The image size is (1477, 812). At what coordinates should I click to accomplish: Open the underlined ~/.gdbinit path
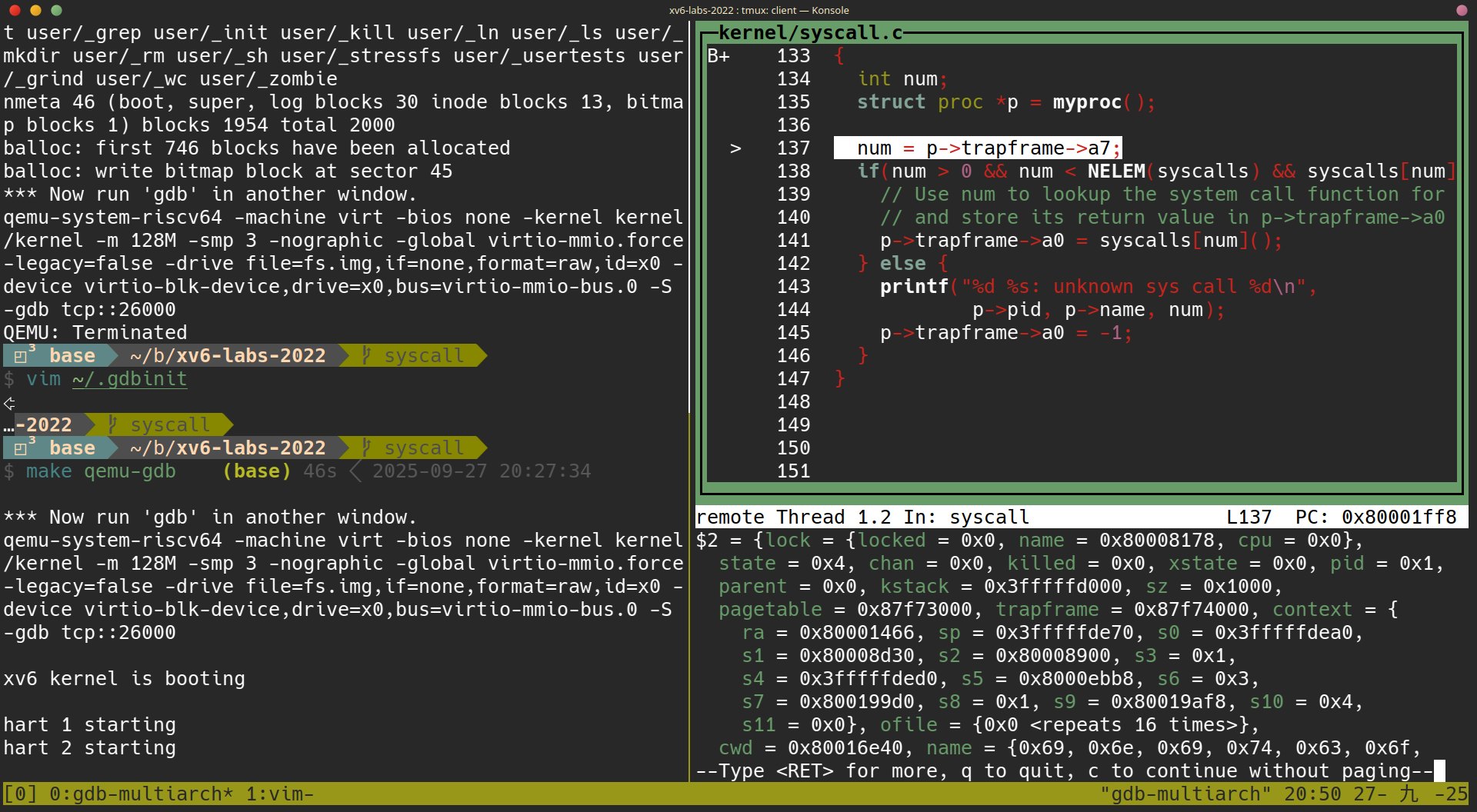coord(129,379)
